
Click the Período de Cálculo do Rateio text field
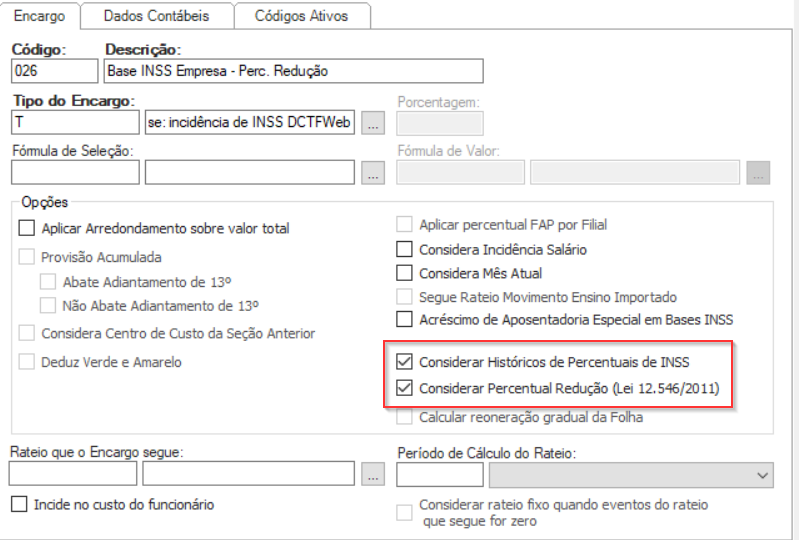tap(426, 474)
